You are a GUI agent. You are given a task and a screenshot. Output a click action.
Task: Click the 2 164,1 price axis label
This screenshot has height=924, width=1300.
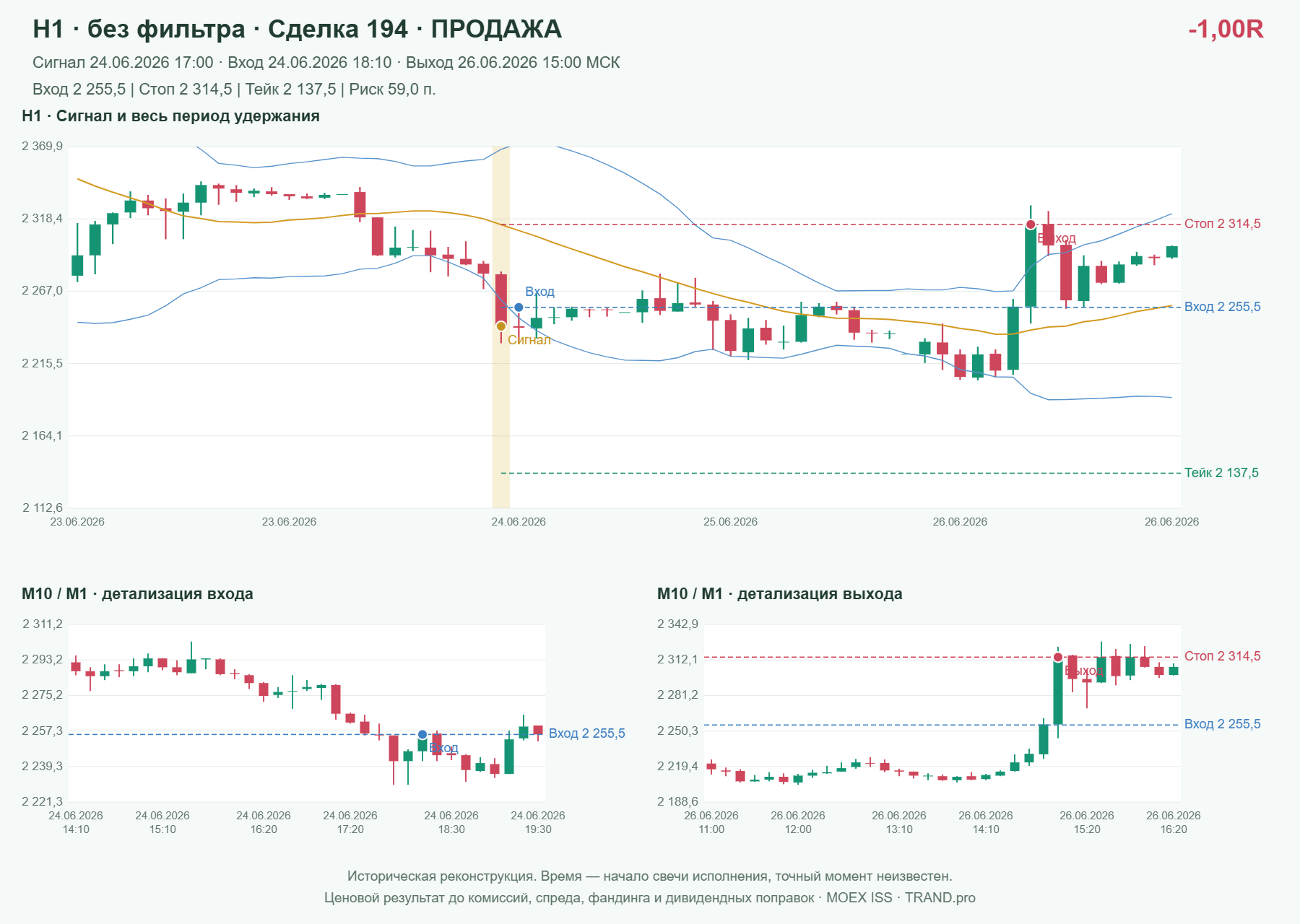pos(42,435)
